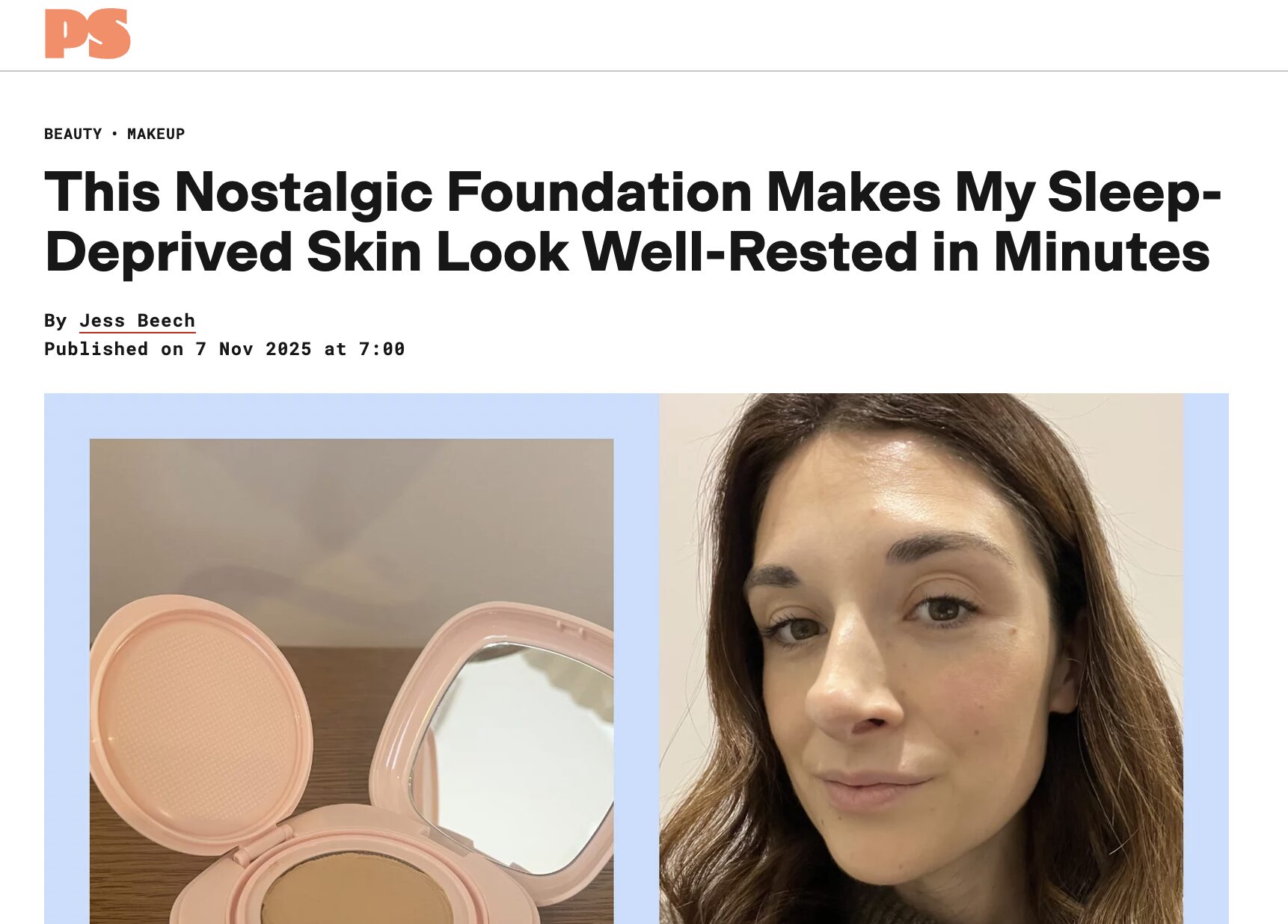Screen dimensions: 1288x924
Task: Click the blue border right of the selfie
Action: [x=1206, y=658]
